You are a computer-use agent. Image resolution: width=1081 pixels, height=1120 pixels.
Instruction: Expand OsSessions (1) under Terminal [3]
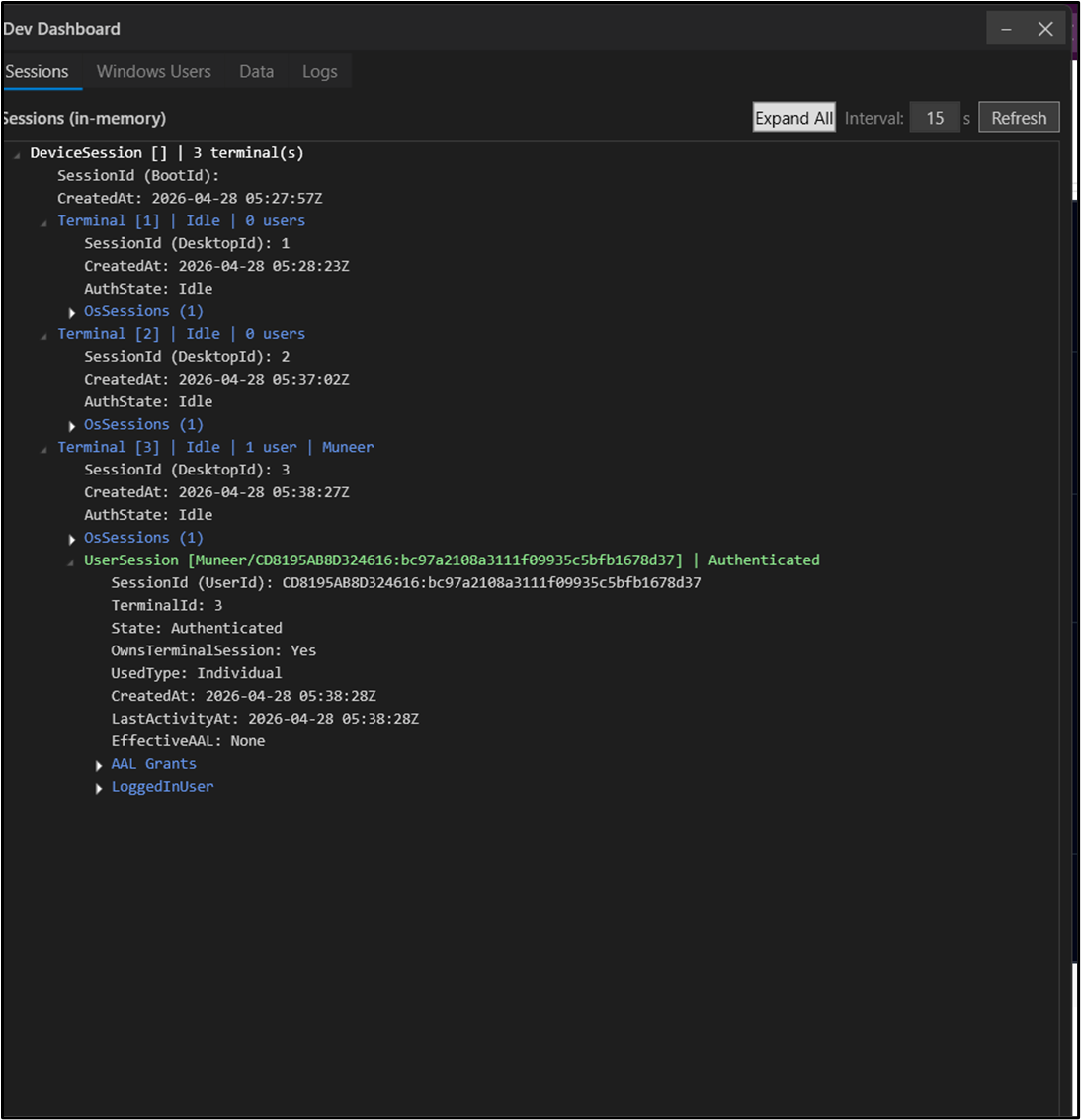tap(71, 539)
